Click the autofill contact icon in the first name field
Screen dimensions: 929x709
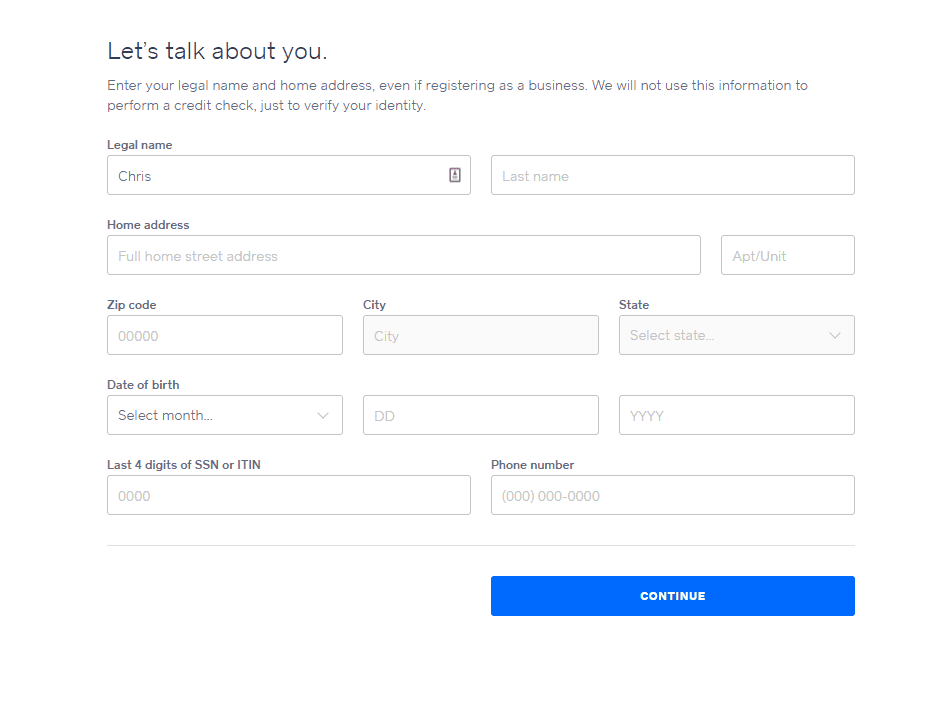pyautogui.click(x=455, y=174)
